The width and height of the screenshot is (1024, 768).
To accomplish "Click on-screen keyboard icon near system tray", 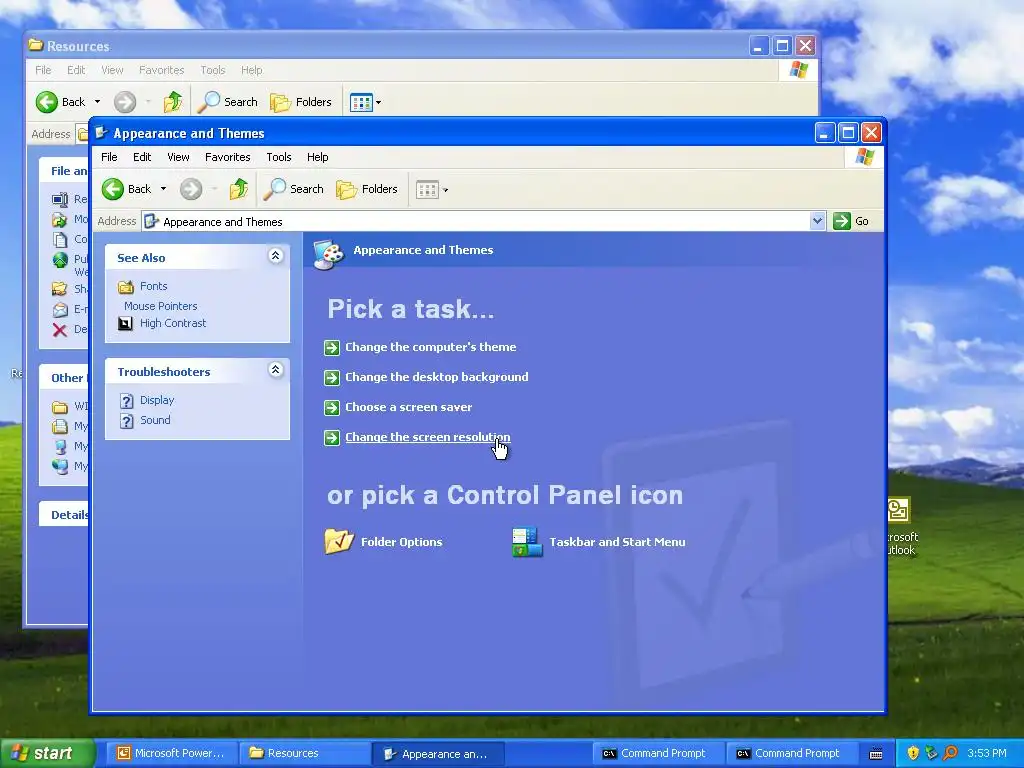I will (x=876, y=754).
